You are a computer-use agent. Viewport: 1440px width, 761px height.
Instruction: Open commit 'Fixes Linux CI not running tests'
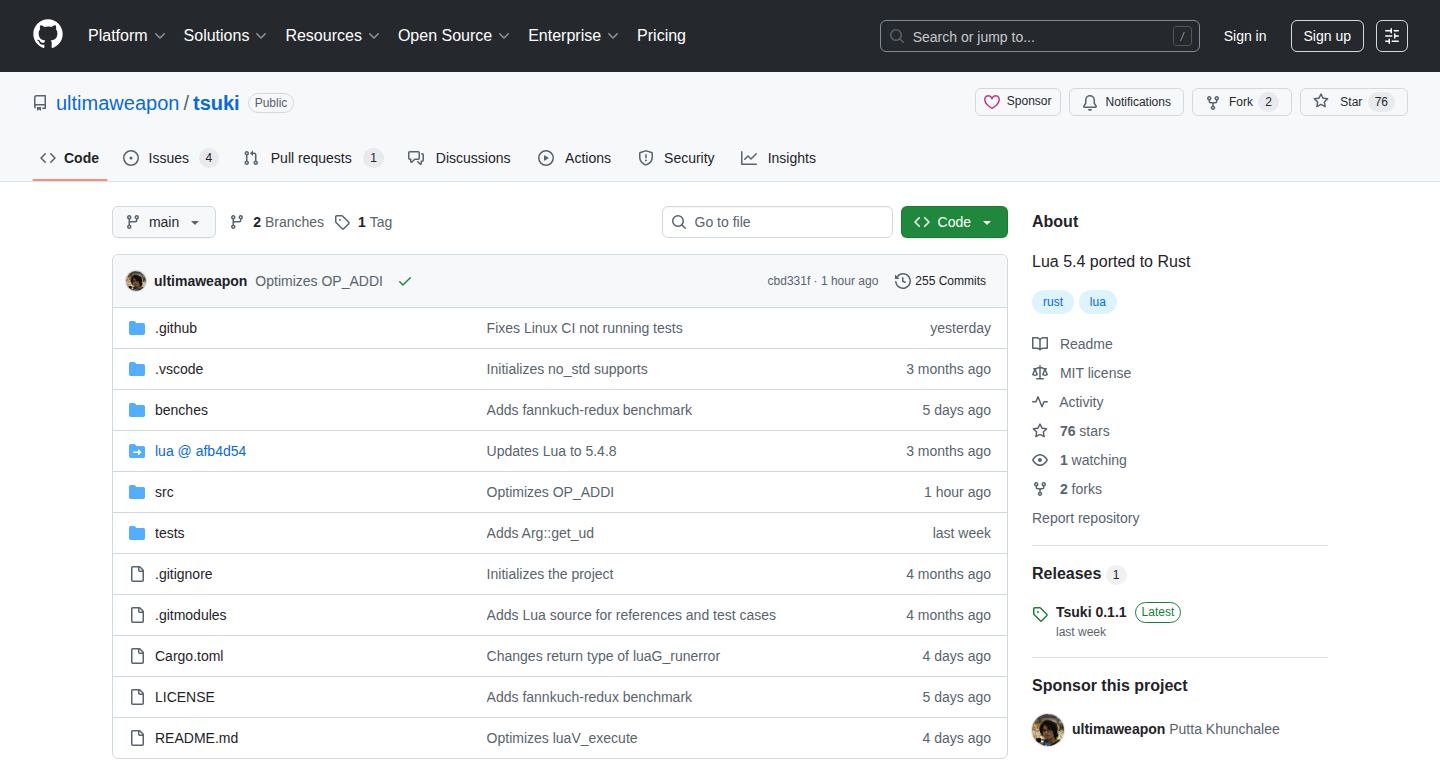(x=585, y=328)
